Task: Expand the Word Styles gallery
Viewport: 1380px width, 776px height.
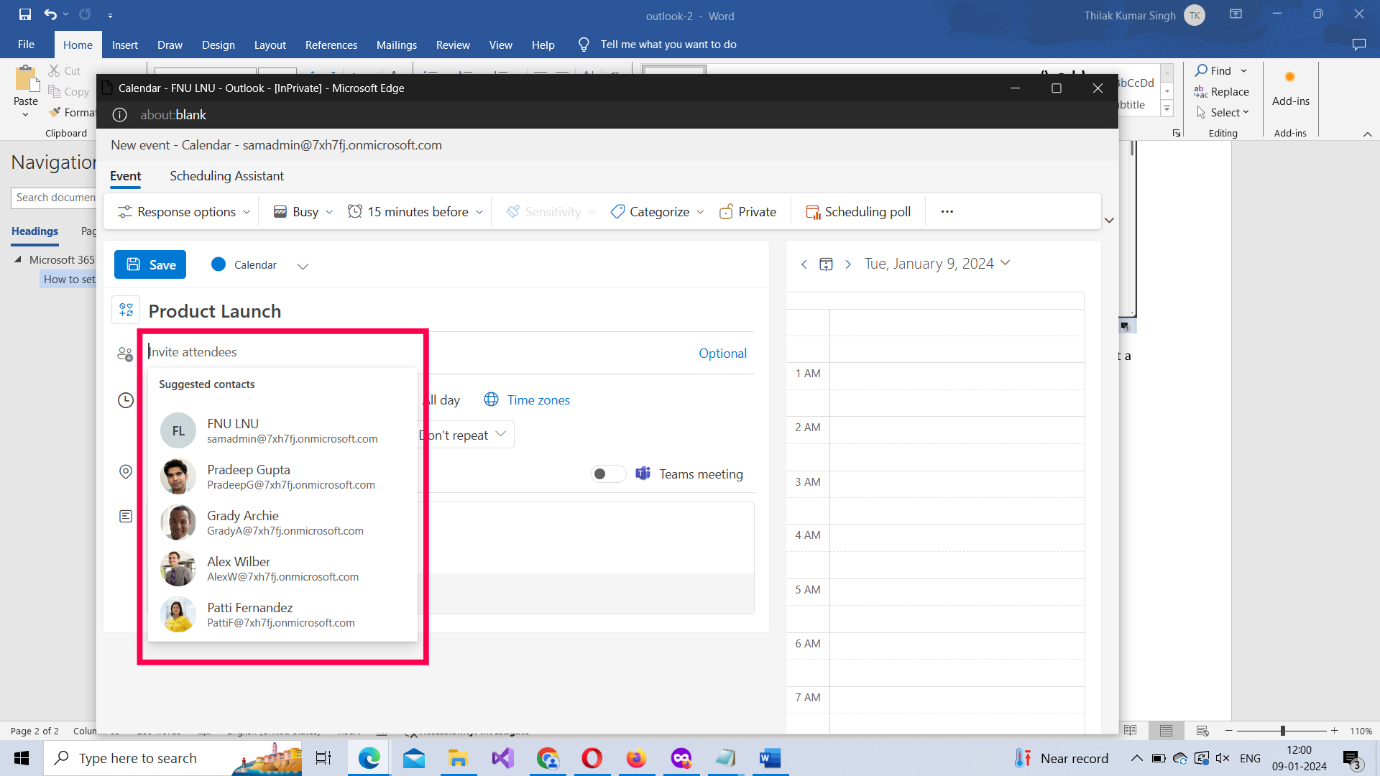Action: coord(1167,107)
